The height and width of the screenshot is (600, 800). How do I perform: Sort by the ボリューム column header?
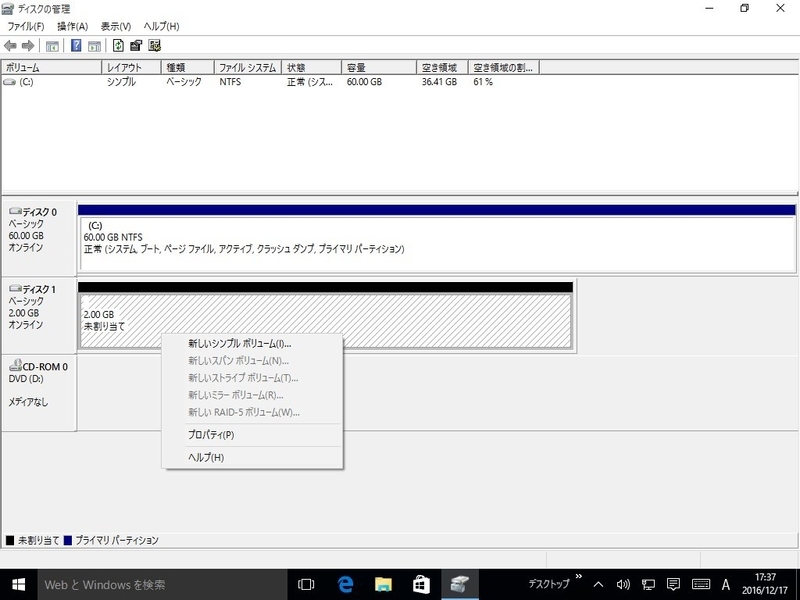(x=52, y=67)
